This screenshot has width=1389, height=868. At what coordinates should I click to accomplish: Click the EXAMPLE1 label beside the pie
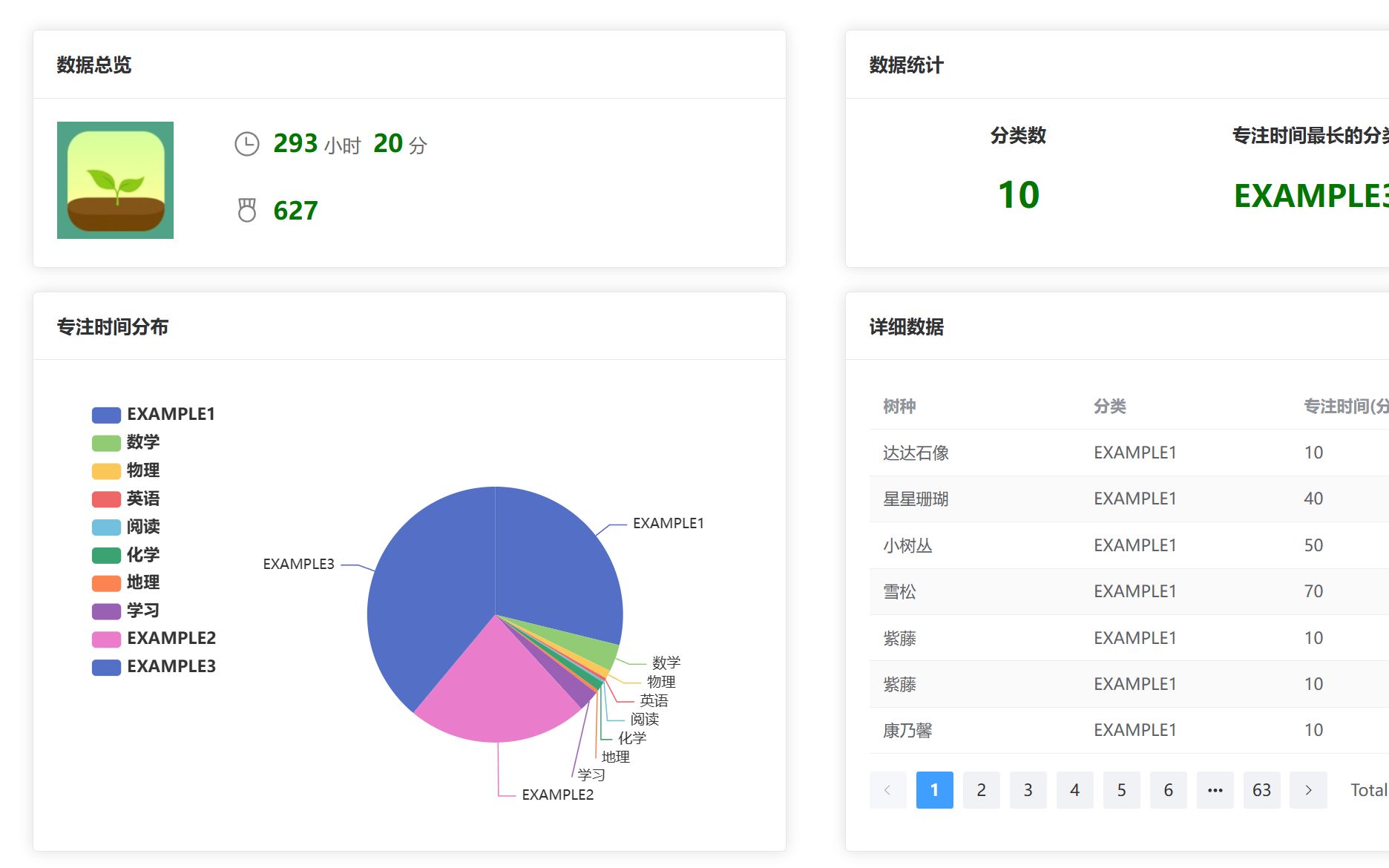click(669, 523)
